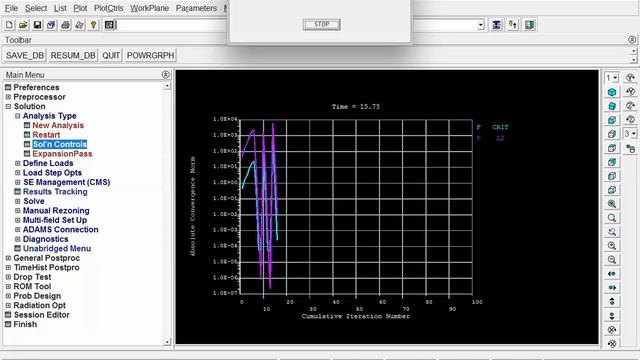Select the Left View cube icon
The height and width of the screenshot is (360, 640).
(611, 176)
